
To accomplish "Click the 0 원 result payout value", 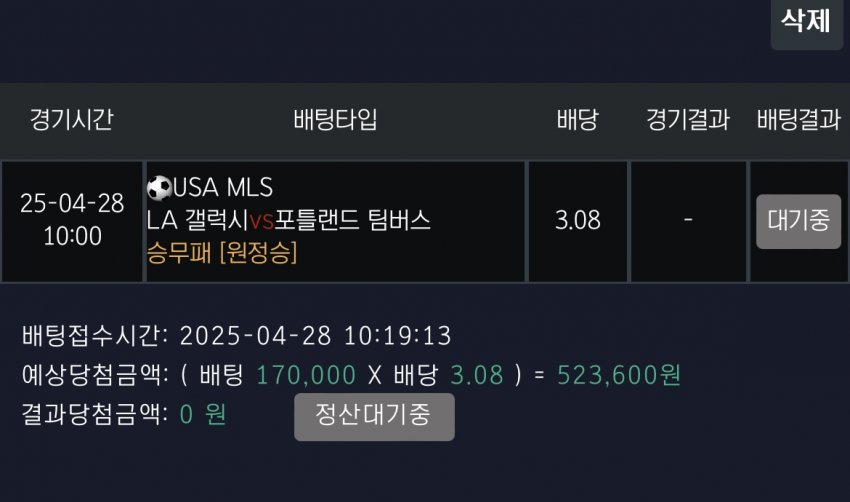I will [203, 415].
